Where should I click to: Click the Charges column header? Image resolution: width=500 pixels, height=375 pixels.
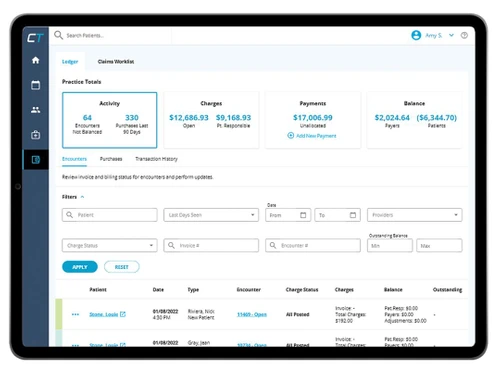click(344, 290)
